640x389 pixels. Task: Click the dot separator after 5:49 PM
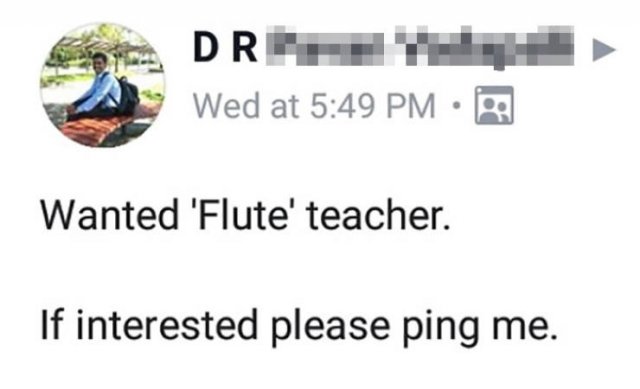tap(457, 106)
